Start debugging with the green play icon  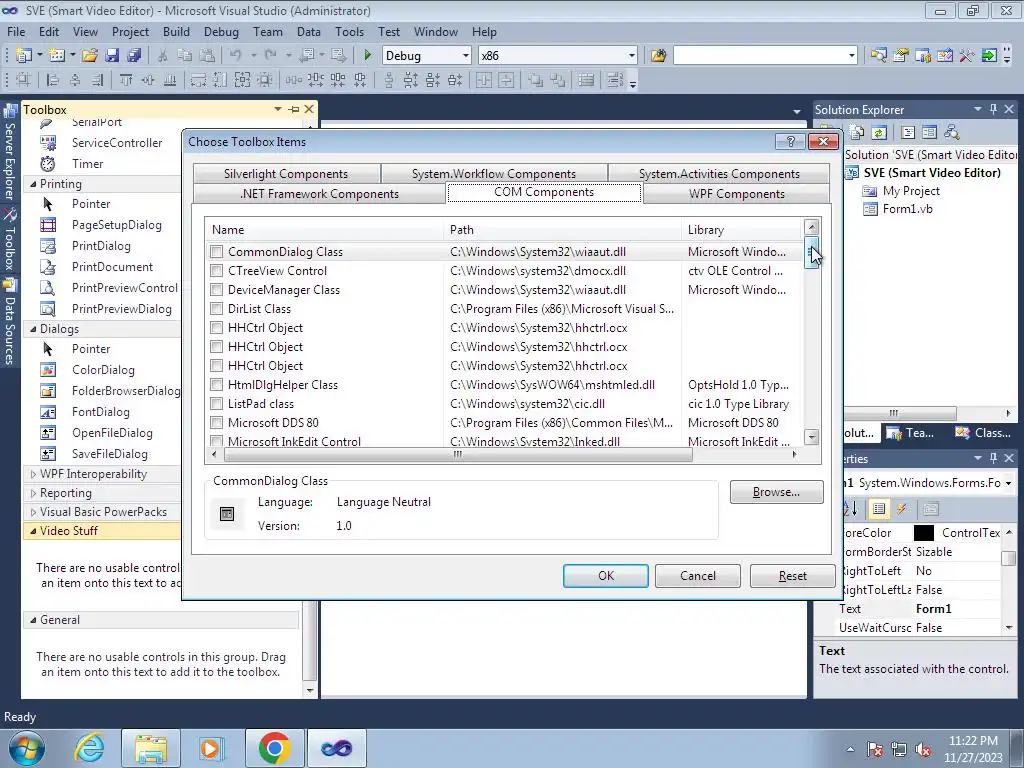[x=368, y=56]
